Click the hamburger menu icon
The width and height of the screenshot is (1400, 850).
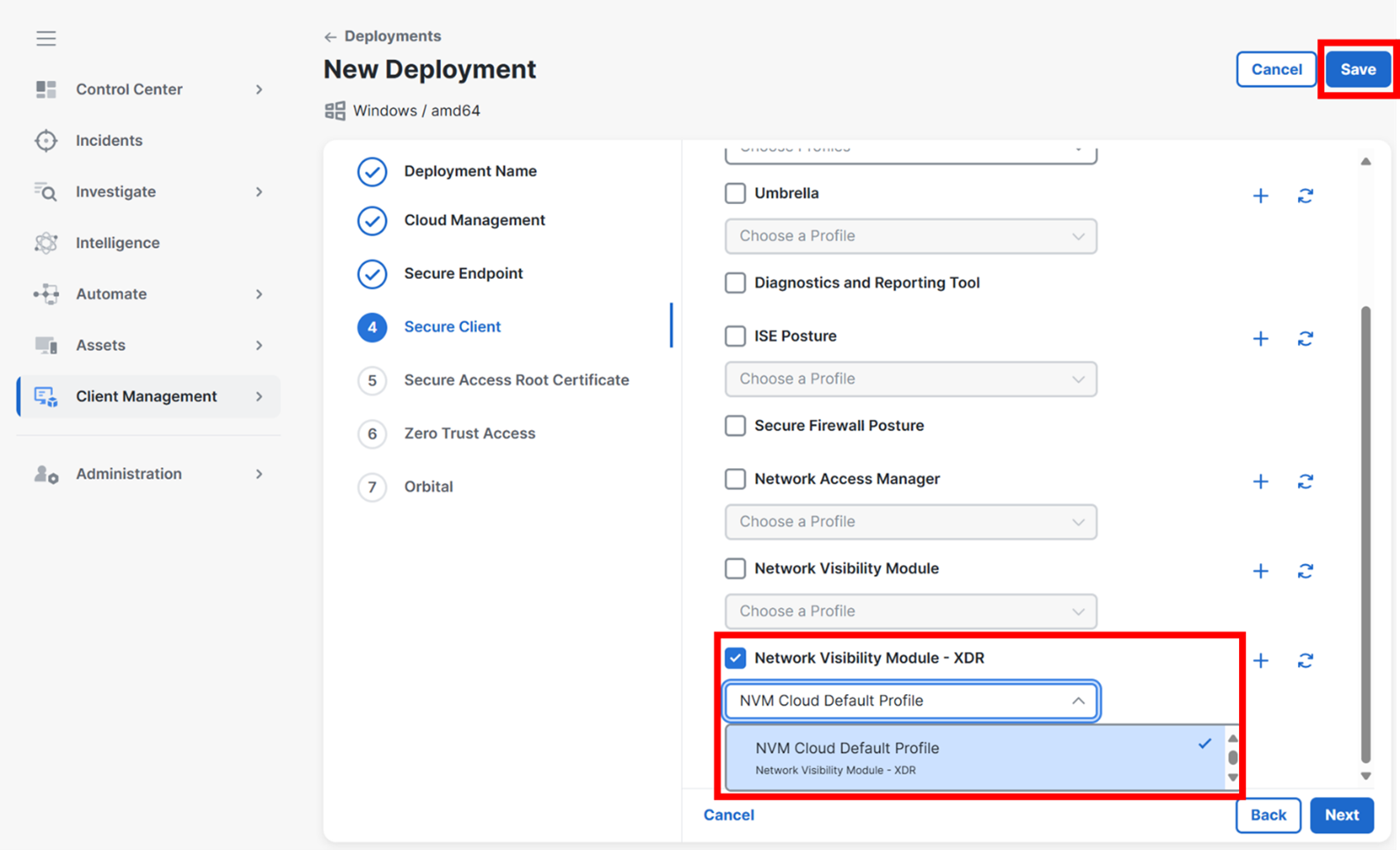[46, 38]
